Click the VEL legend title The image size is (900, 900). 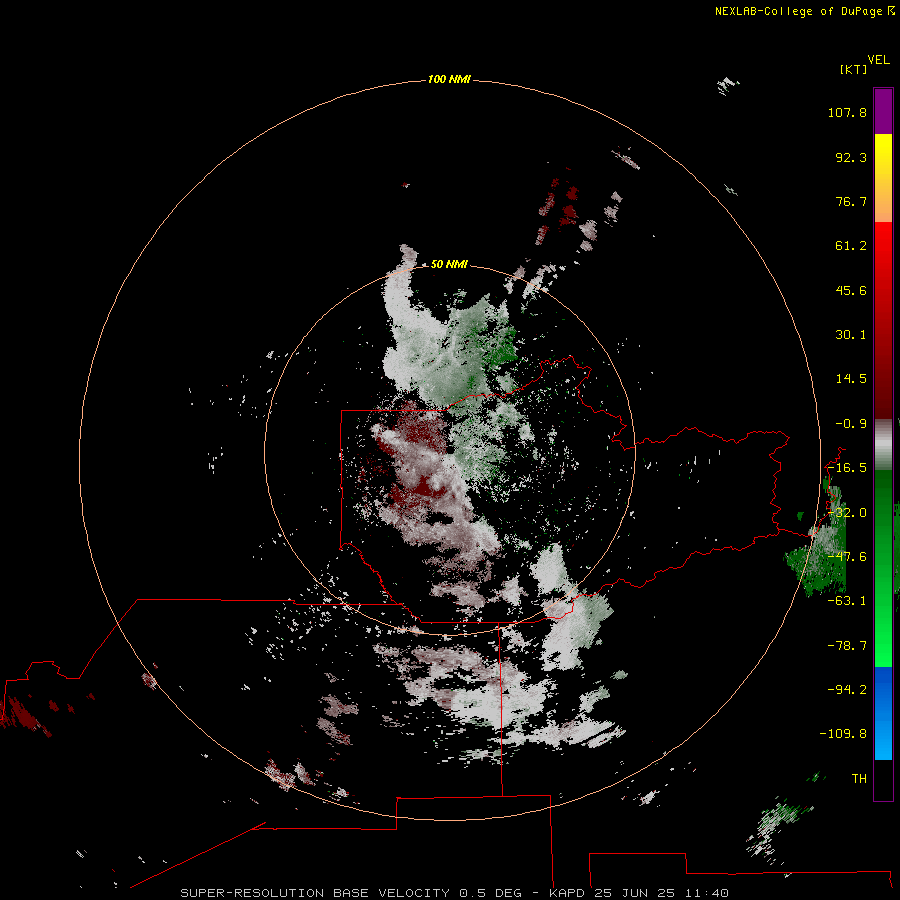(x=878, y=60)
